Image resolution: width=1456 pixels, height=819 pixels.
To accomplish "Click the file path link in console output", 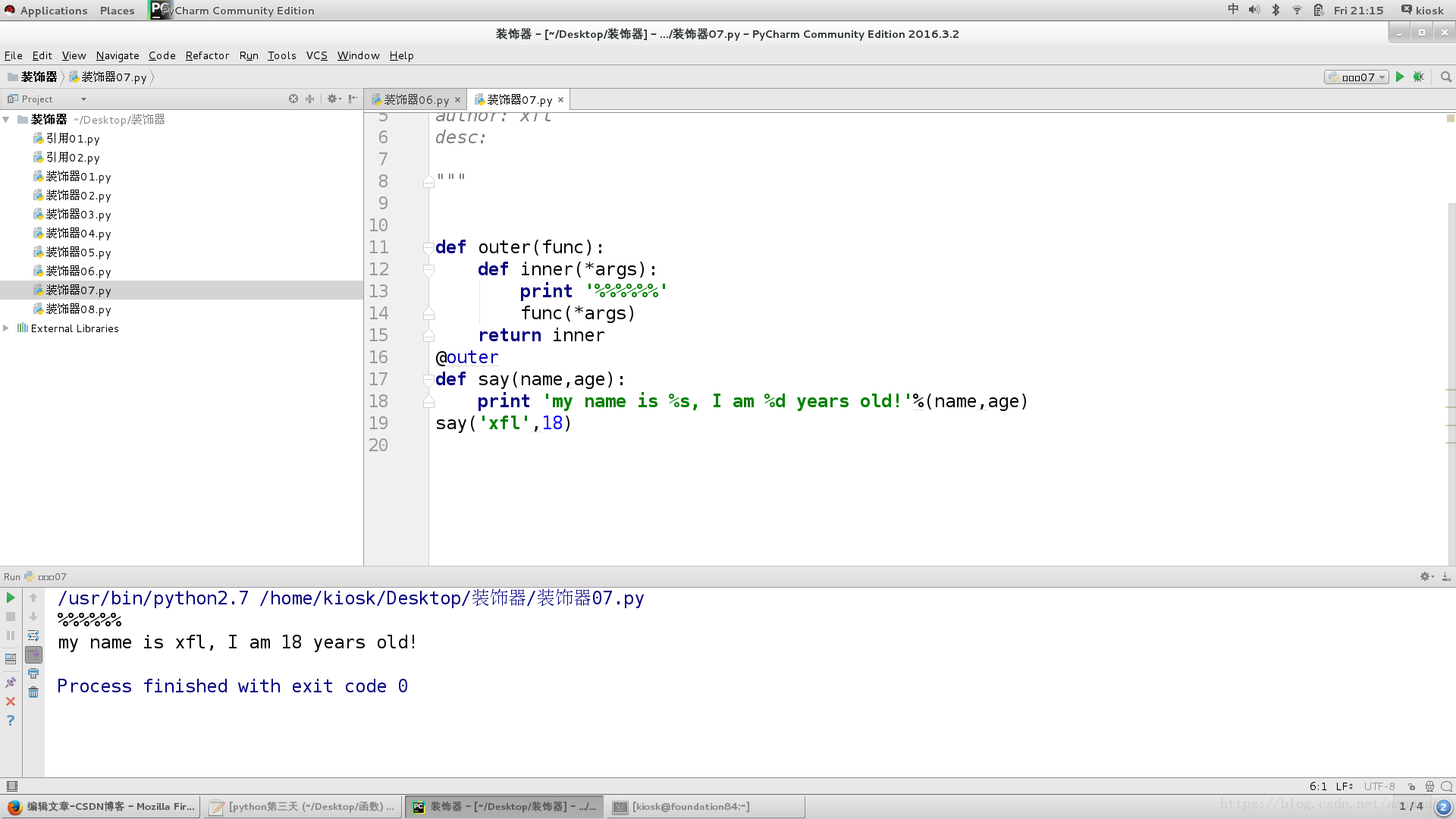I will (451, 598).
